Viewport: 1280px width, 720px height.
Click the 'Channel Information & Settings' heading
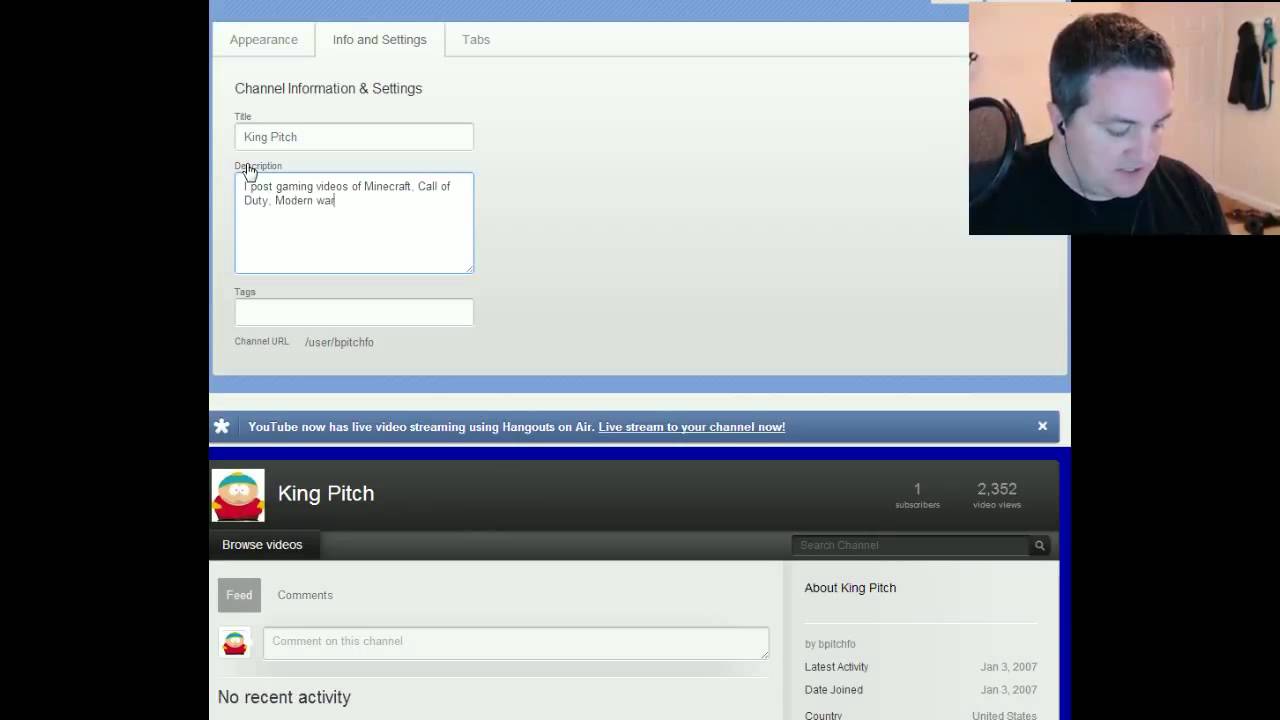[328, 88]
